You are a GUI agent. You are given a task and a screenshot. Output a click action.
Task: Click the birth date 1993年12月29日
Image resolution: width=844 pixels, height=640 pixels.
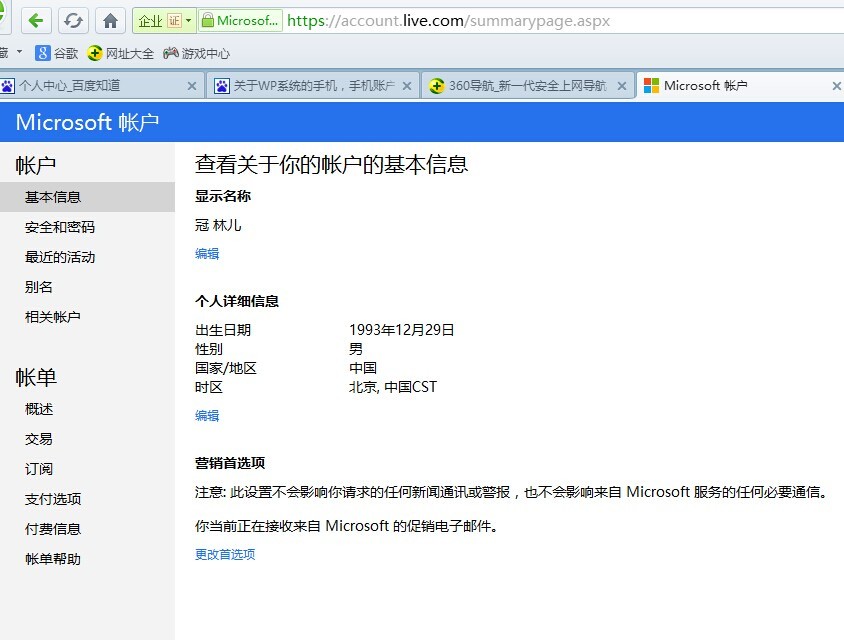(x=402, y=329)
